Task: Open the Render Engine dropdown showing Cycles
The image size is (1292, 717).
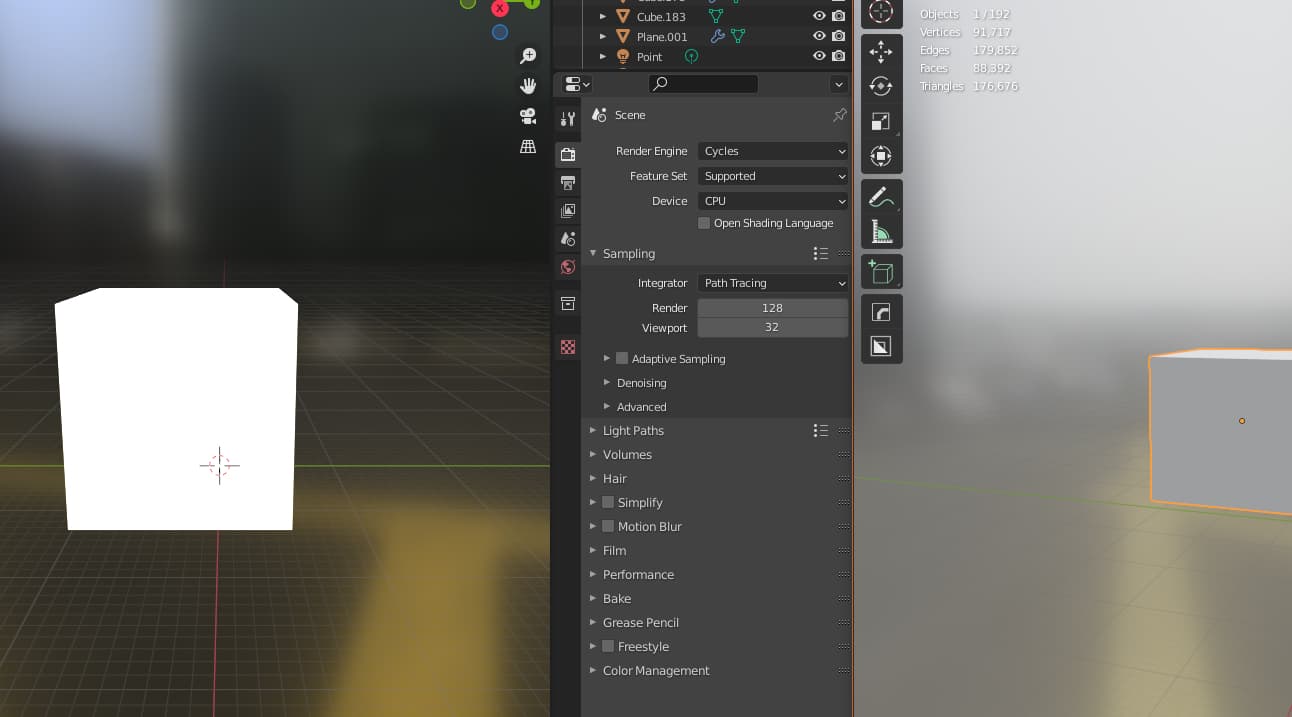Action: (x=773, y=151)
